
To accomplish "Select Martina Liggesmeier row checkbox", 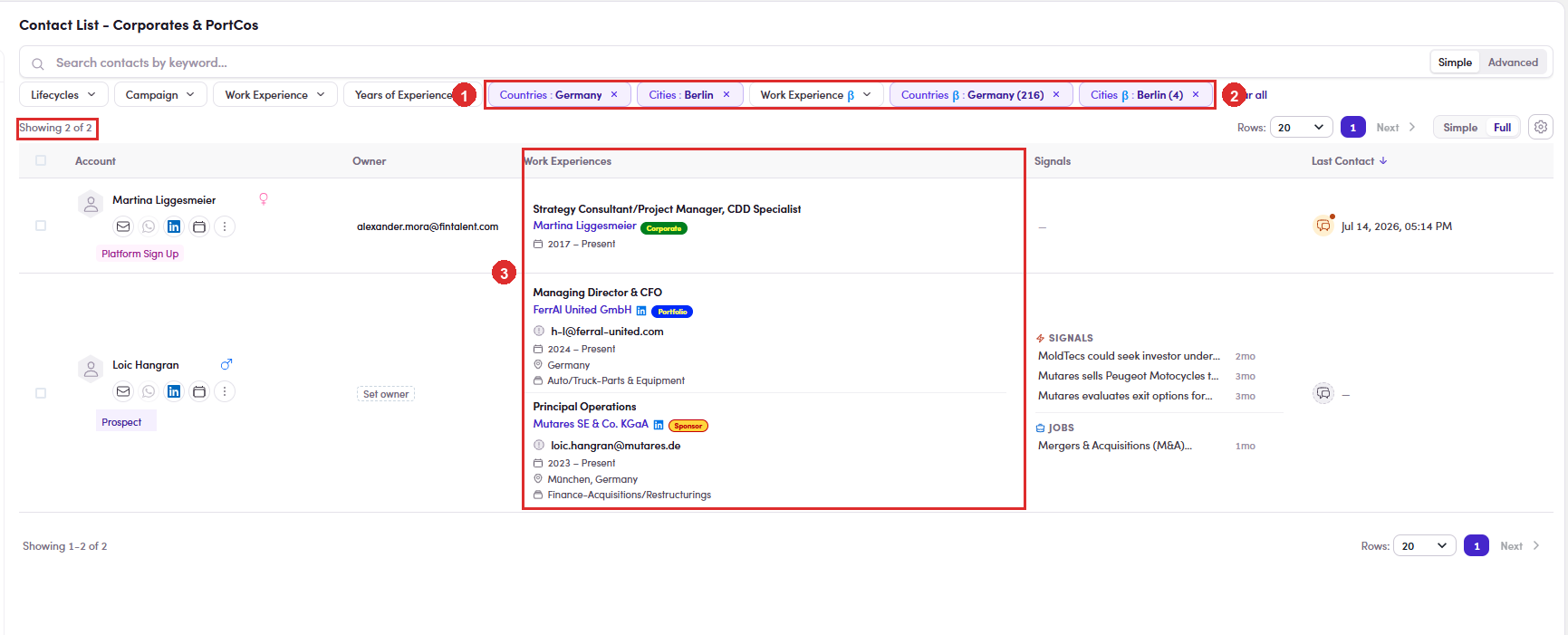I will [x=41, y=226].
